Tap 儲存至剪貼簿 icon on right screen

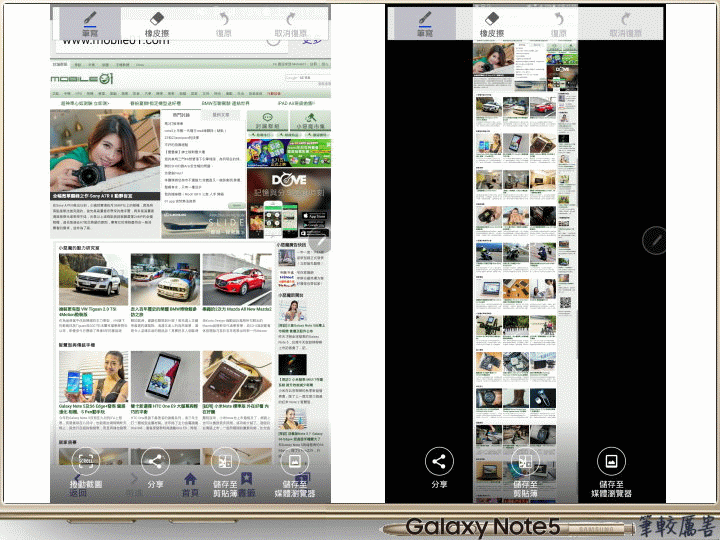click(525, 461)
